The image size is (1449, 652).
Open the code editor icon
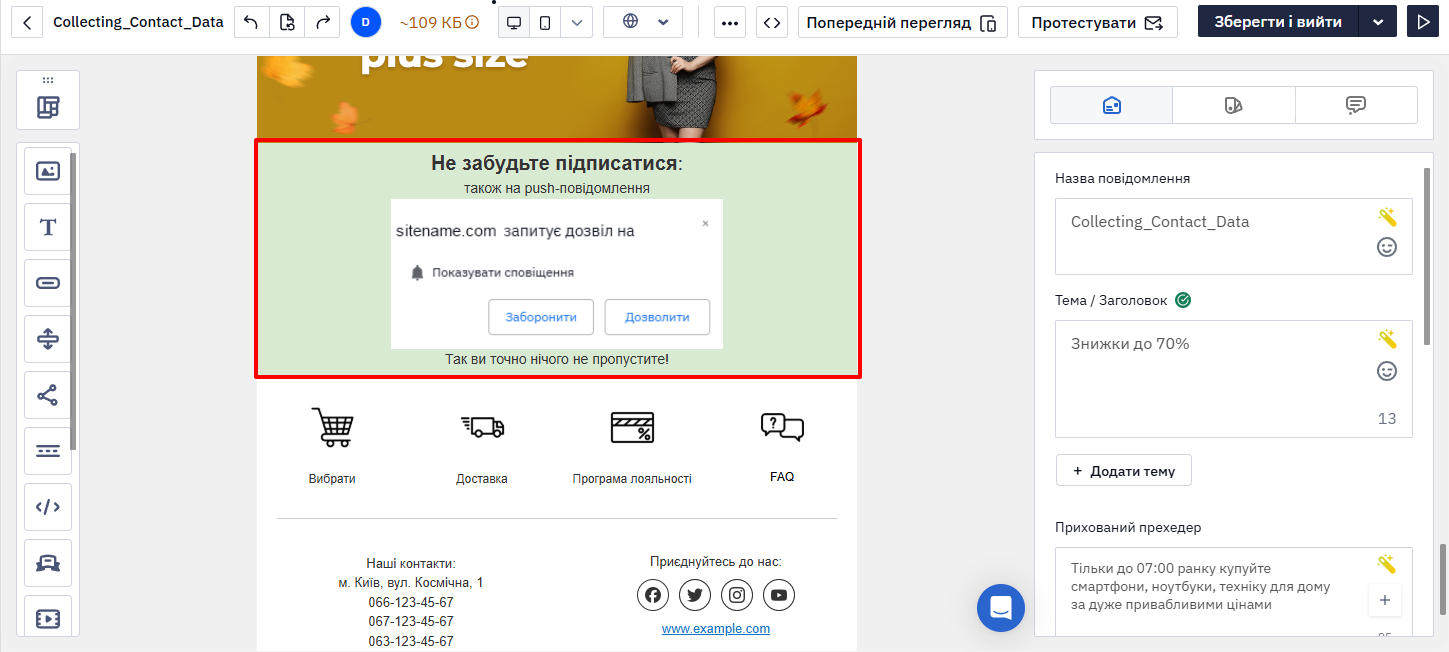click(771, 22)
